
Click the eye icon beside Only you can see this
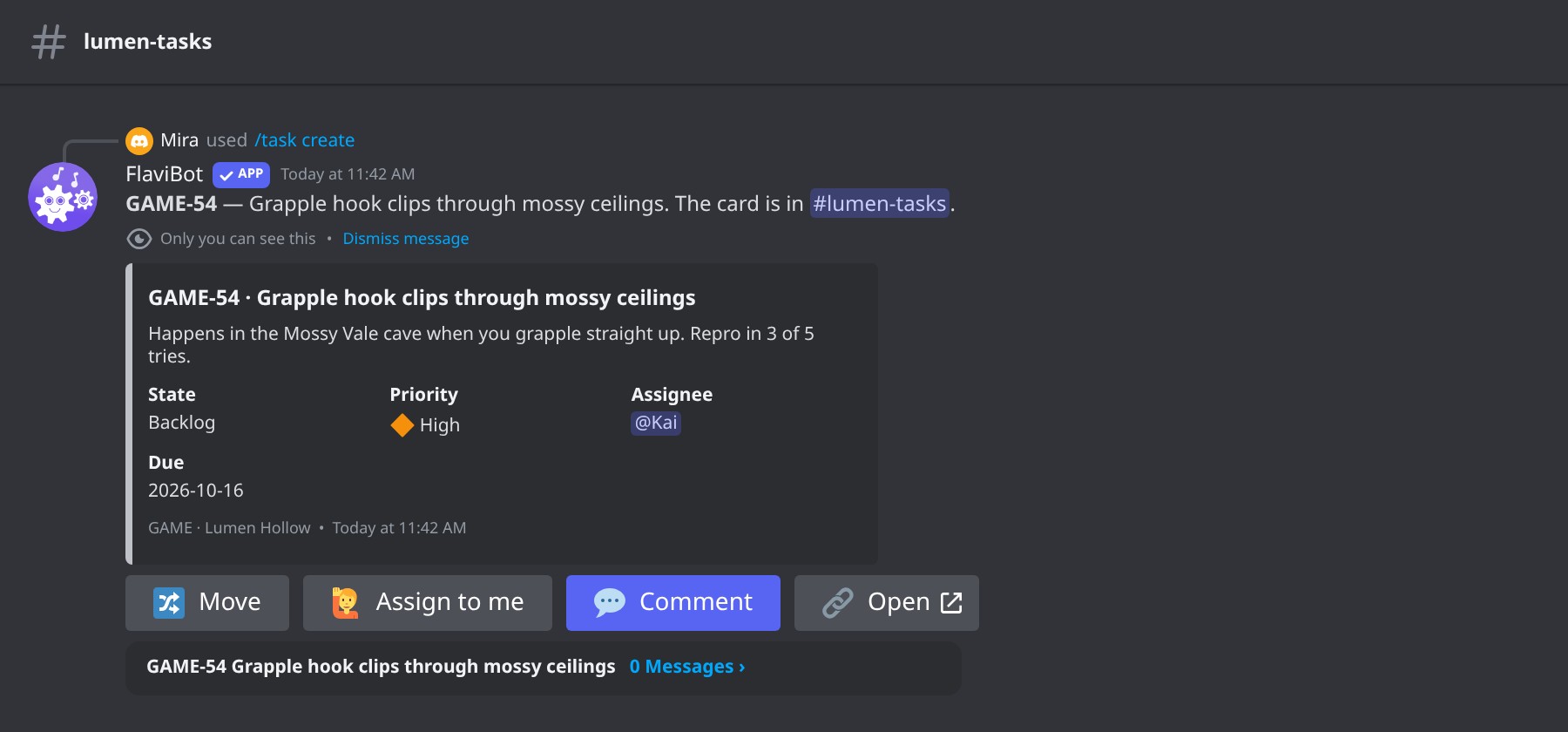click(139, 239)
